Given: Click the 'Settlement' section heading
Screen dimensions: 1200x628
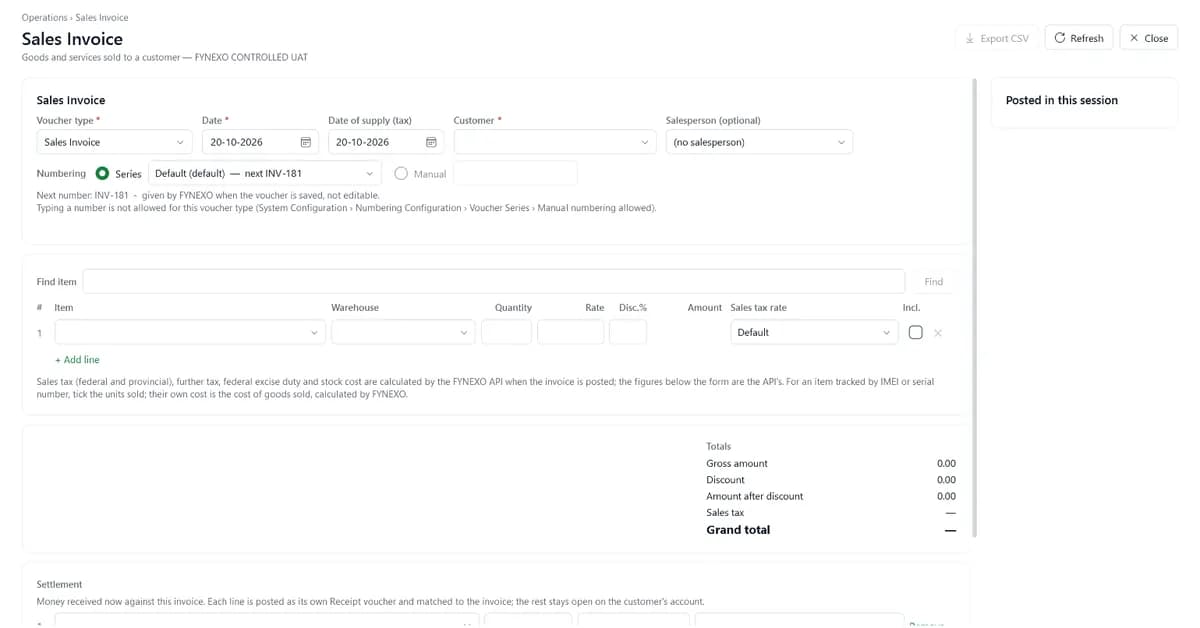Looking at the screenshot, I should [60, 584].
